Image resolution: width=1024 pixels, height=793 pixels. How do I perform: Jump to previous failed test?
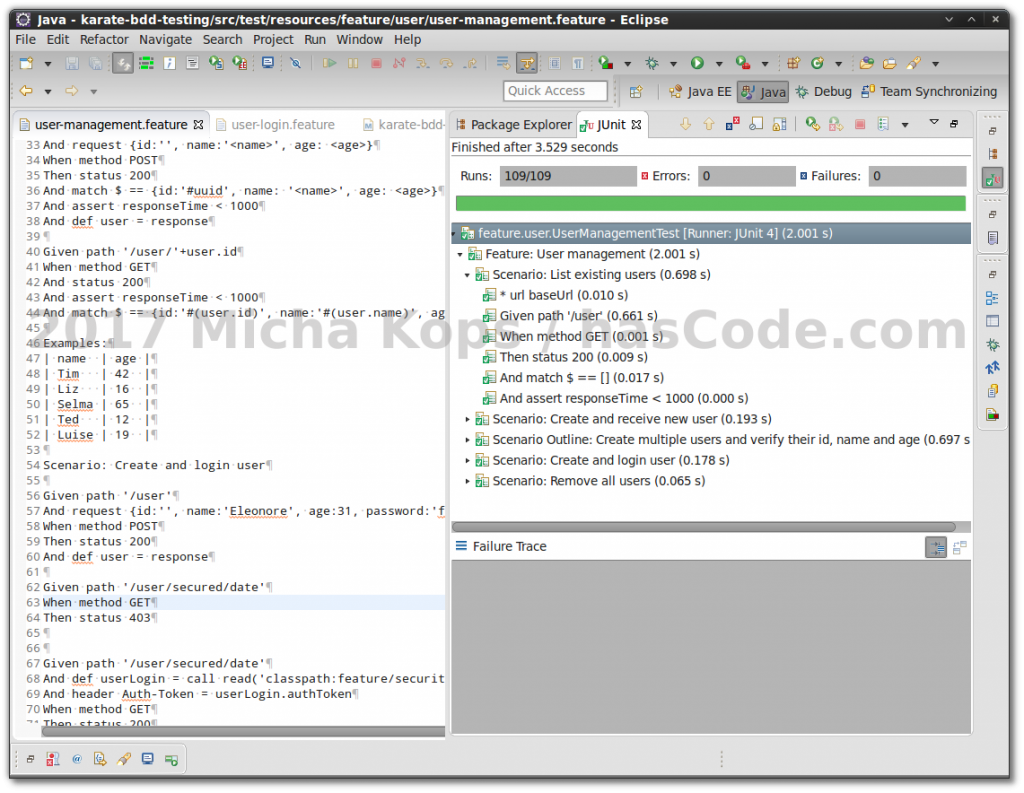pos(708,124)
